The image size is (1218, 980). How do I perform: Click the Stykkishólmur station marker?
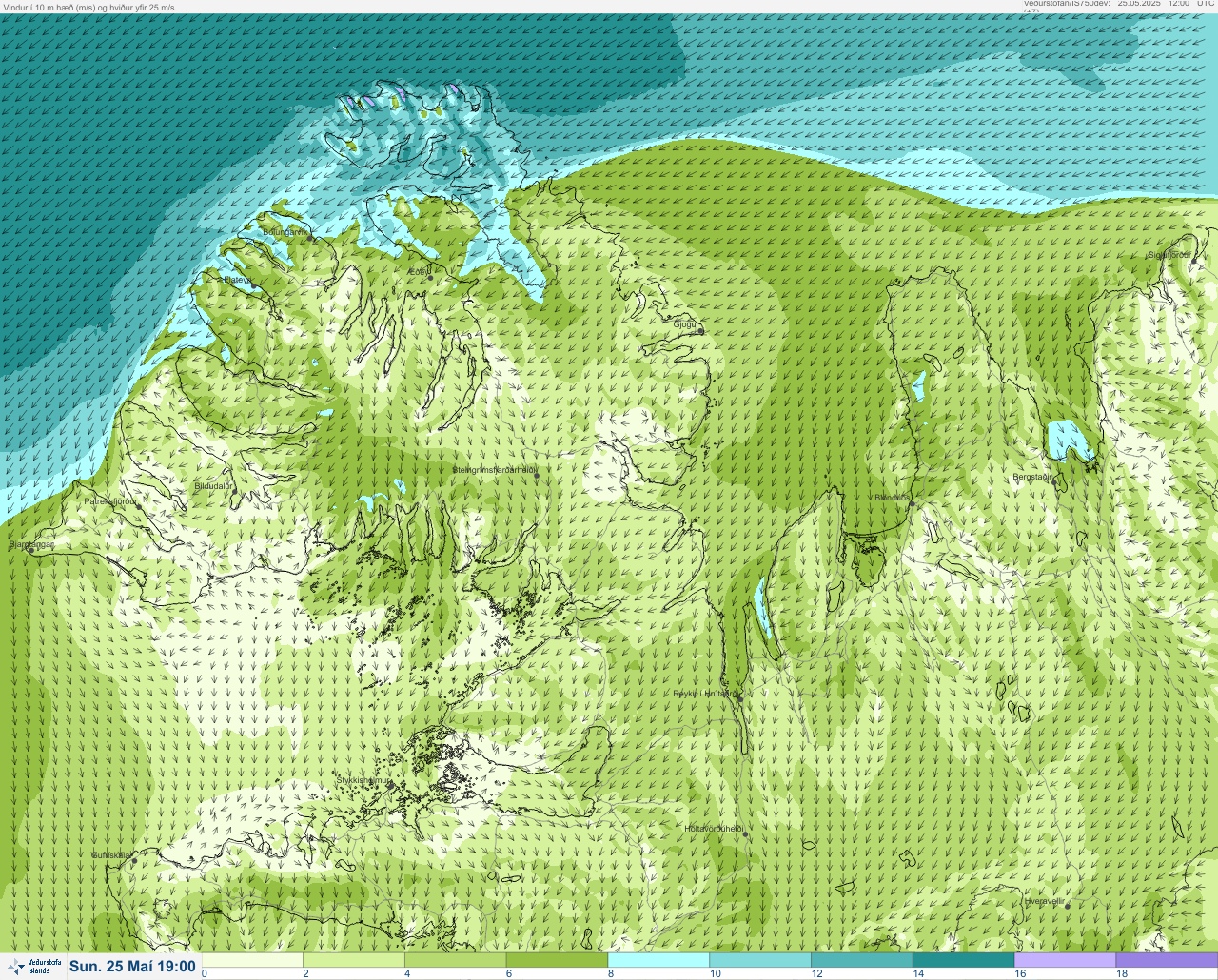[x=390, y=786]
